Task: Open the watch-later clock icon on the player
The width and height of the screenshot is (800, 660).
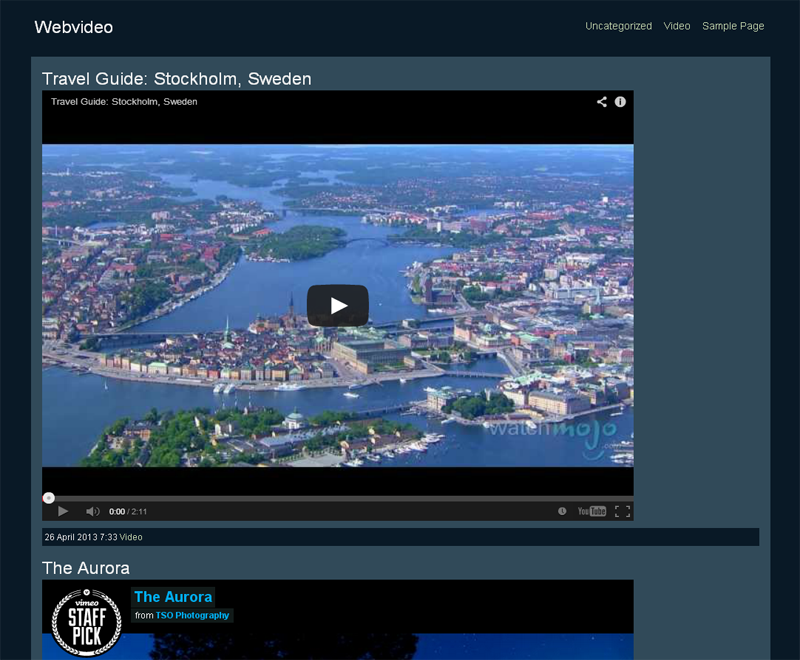Action: click(561, 510)
